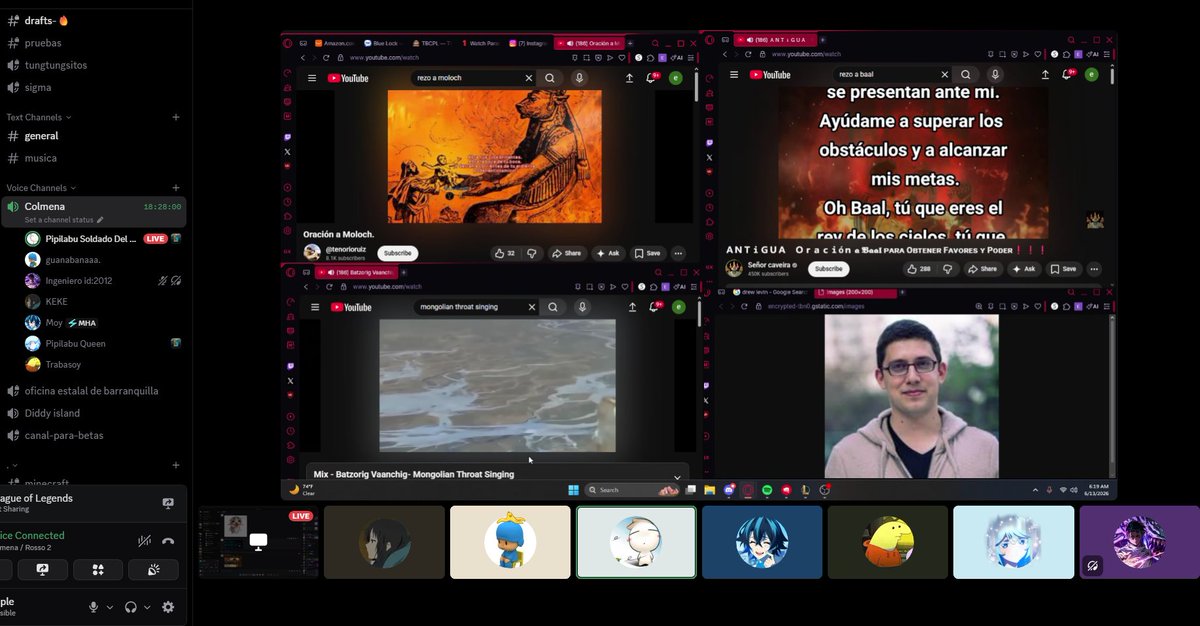This screenshot has height=626, width=1200.
Task: Select the Pocoyo avatar participant tile
Action: tap(510, 542)
